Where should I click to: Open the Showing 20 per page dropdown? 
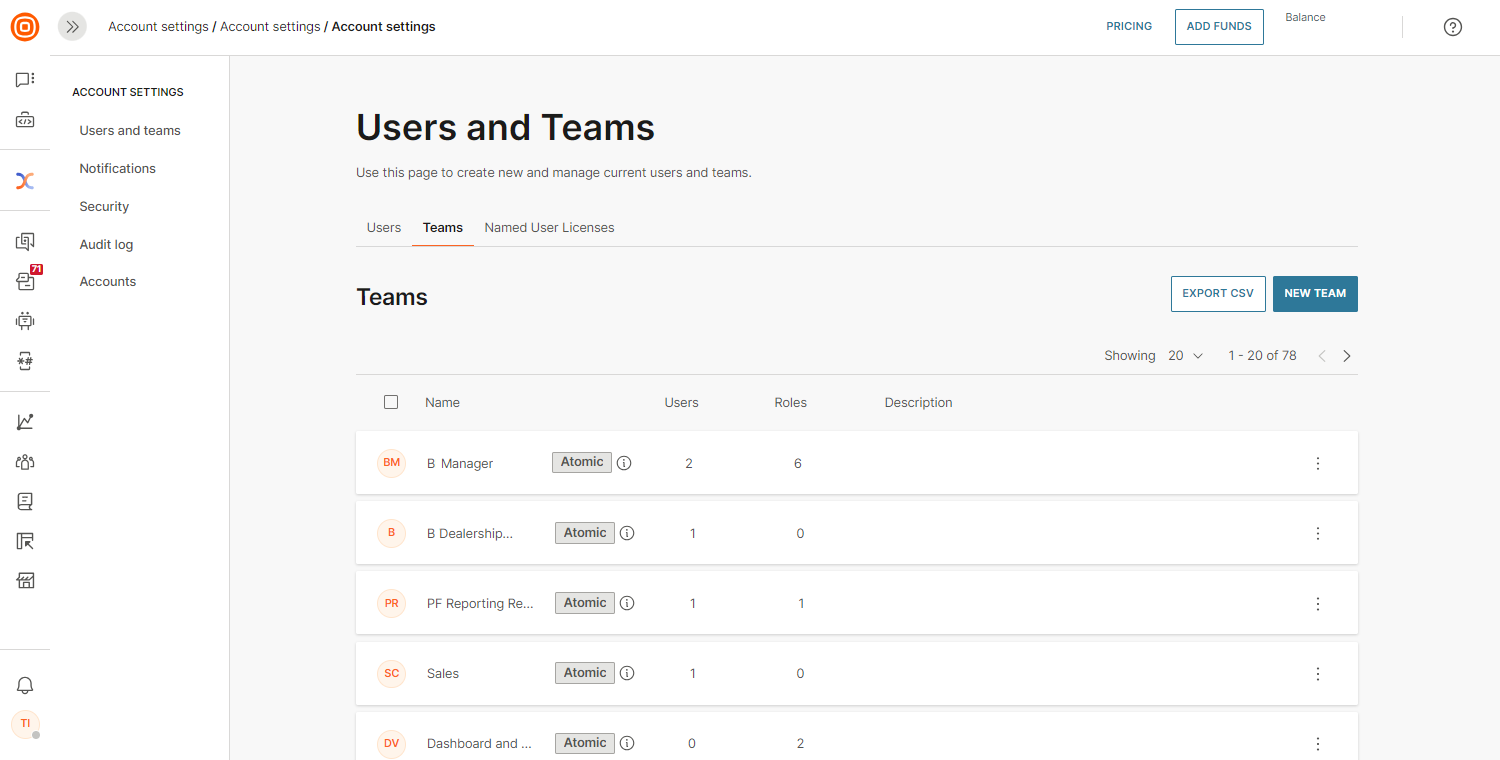[1185, 356]
